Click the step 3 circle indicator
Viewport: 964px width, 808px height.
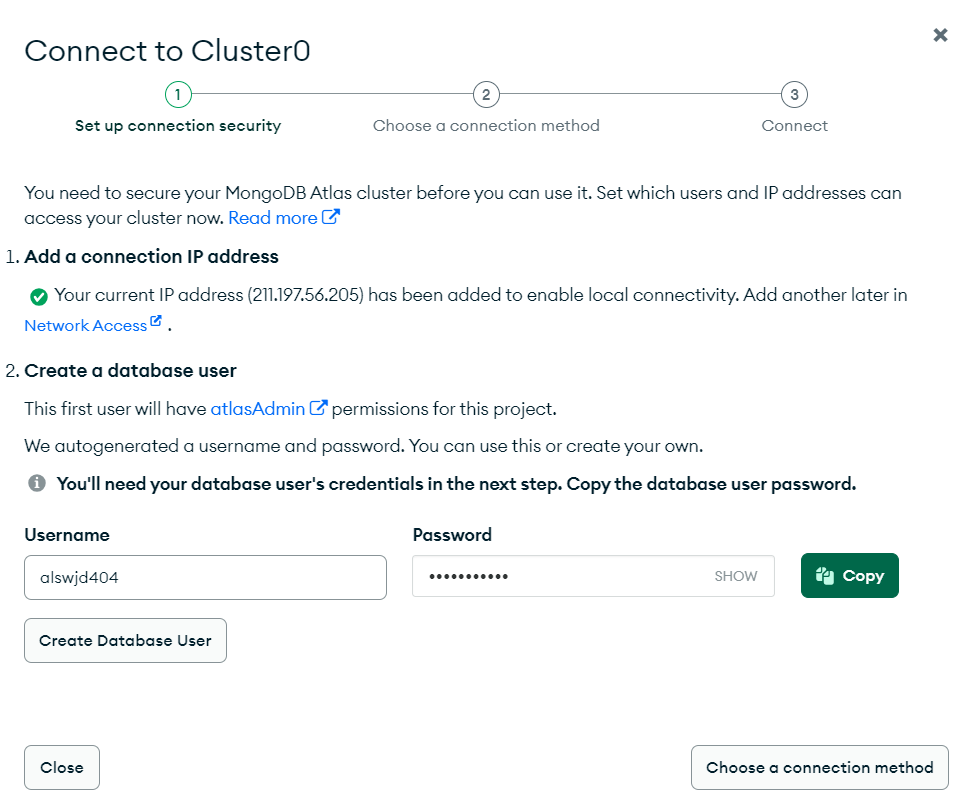click(x=794, y=95)
